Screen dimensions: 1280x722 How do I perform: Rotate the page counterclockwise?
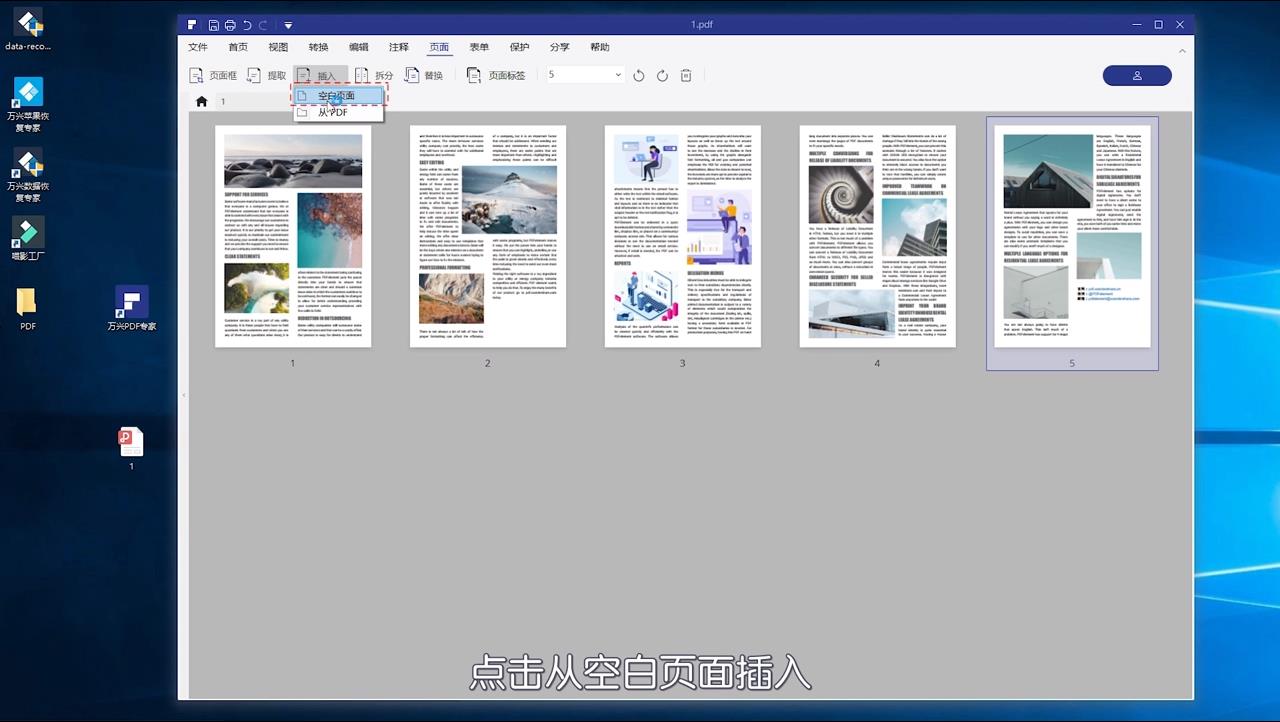point(639,75)
